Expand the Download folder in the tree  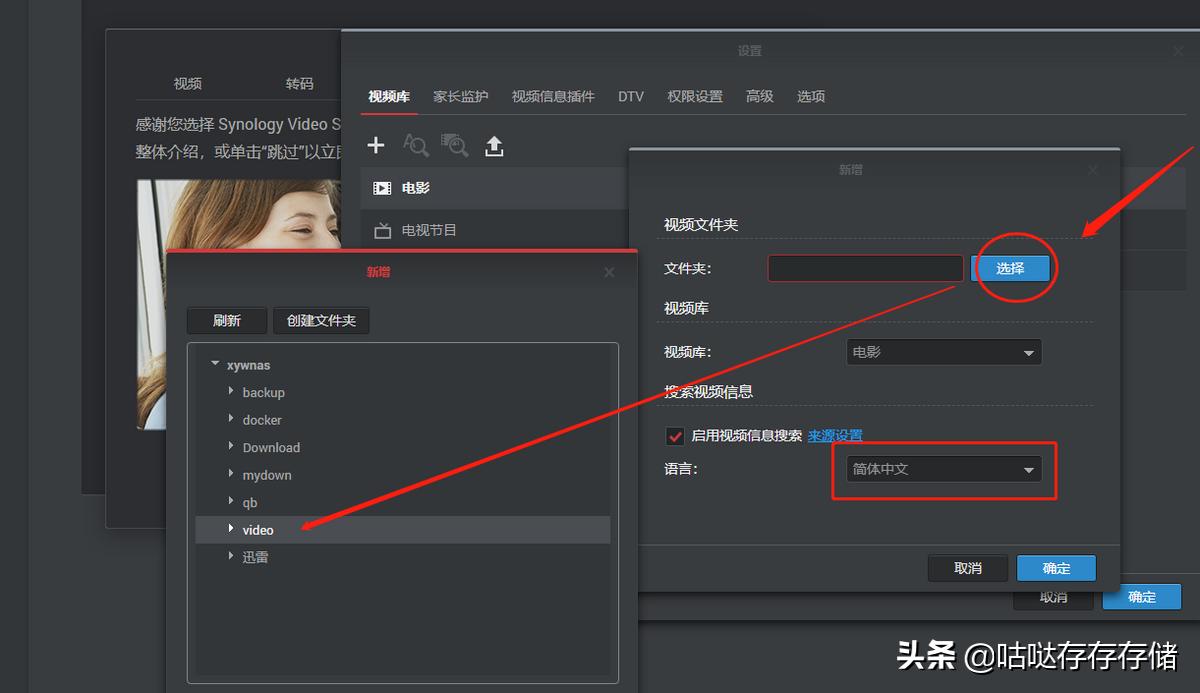[x=231, y=447]
